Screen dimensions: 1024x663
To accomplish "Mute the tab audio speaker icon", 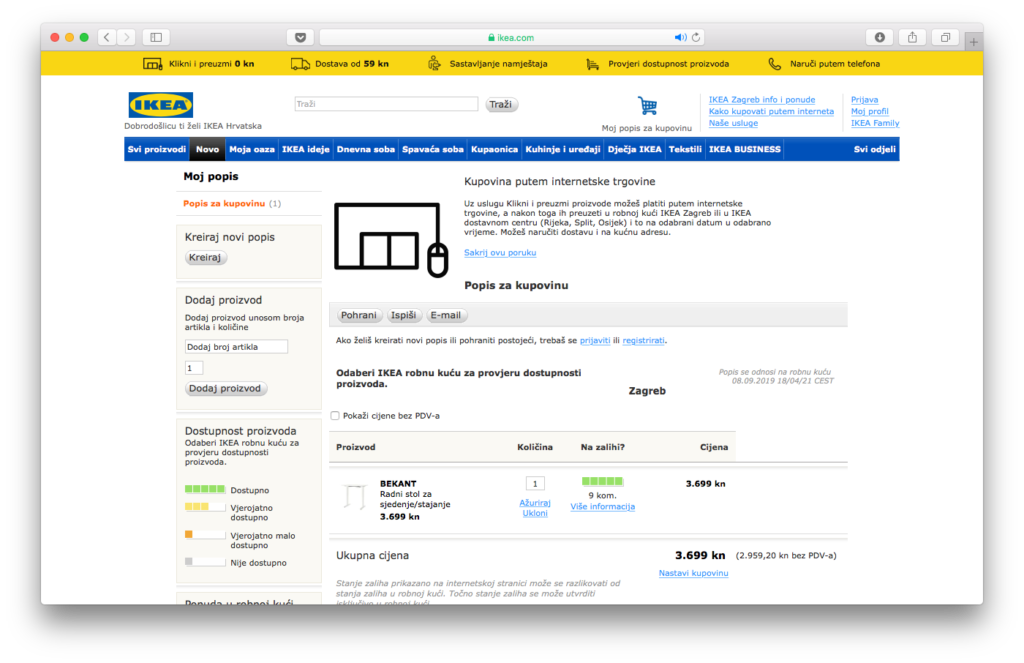I will click(x=680, y=38).
